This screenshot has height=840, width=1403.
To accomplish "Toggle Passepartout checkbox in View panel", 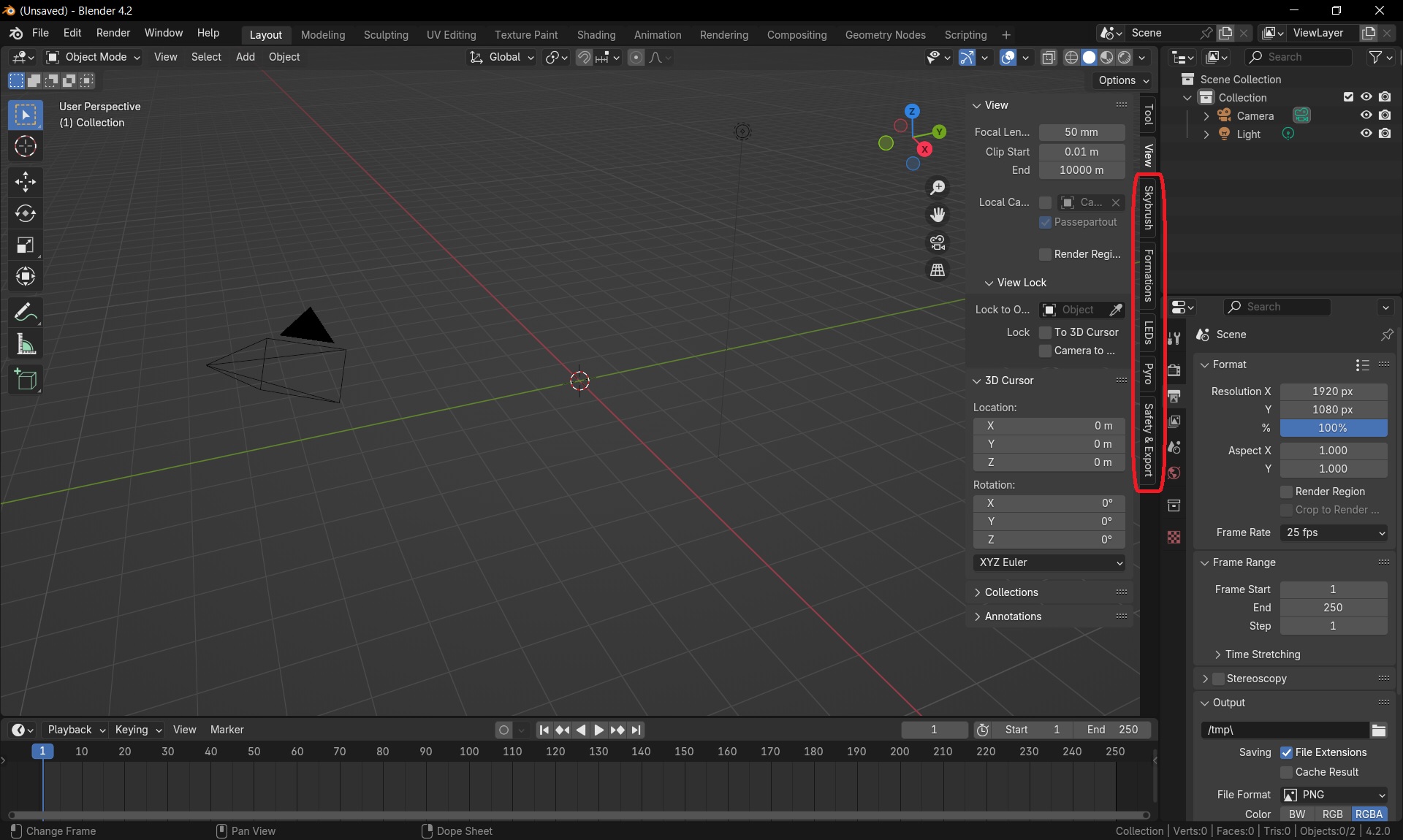I will [x=1045, y=221].
